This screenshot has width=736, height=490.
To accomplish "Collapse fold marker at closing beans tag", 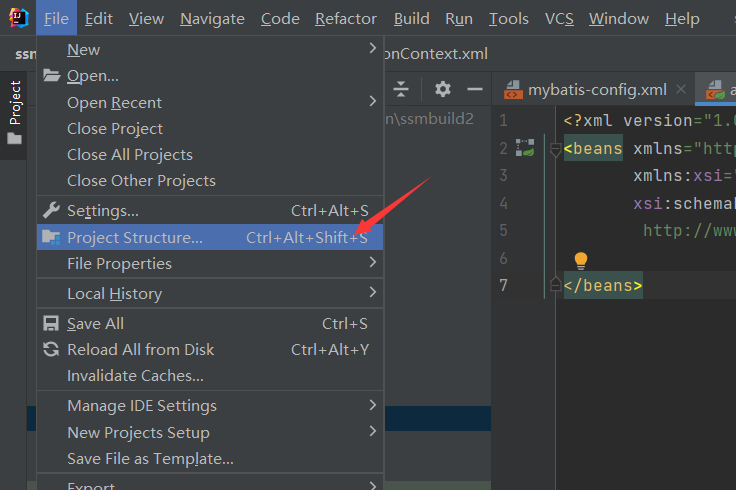I will click(x=555, y=286).
